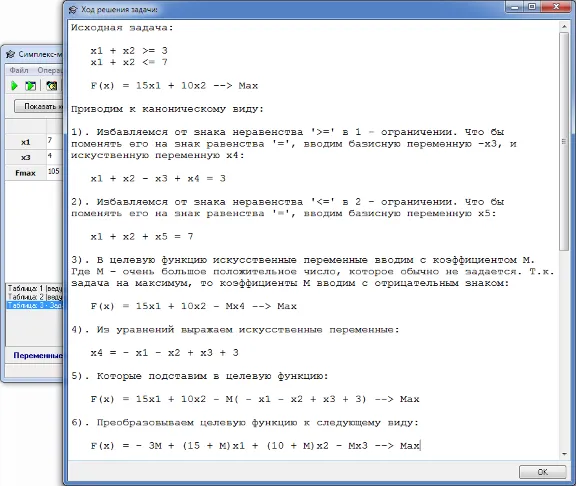
Task: Click the Показать button in the background window
Action: 39,106
